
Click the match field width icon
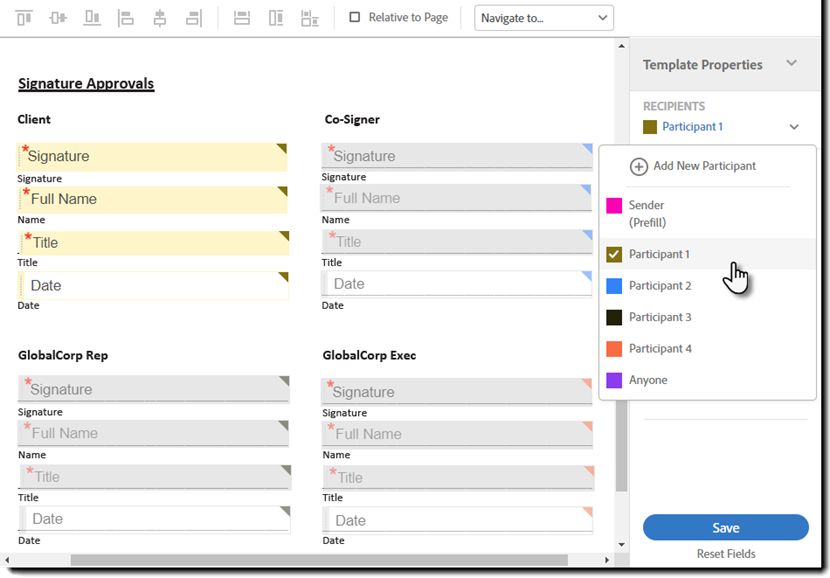coord(241,18)
